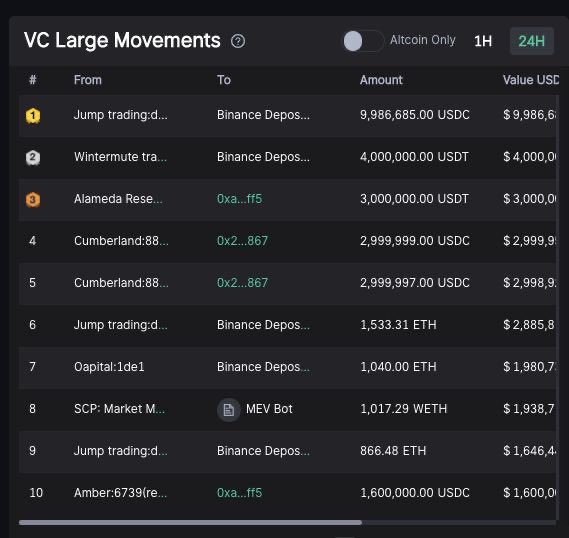Click the silver rank 2 medal icon
The image size is (569, 538).
pos(33,157)
